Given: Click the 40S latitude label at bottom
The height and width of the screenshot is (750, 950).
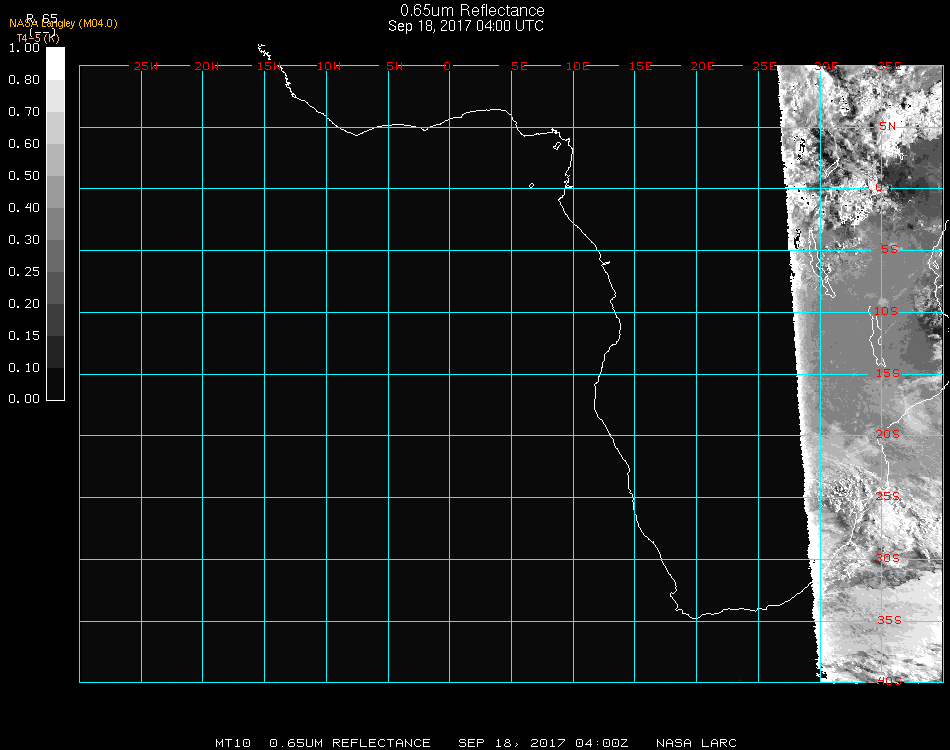Looking at the screenshot, I should 889,681.
